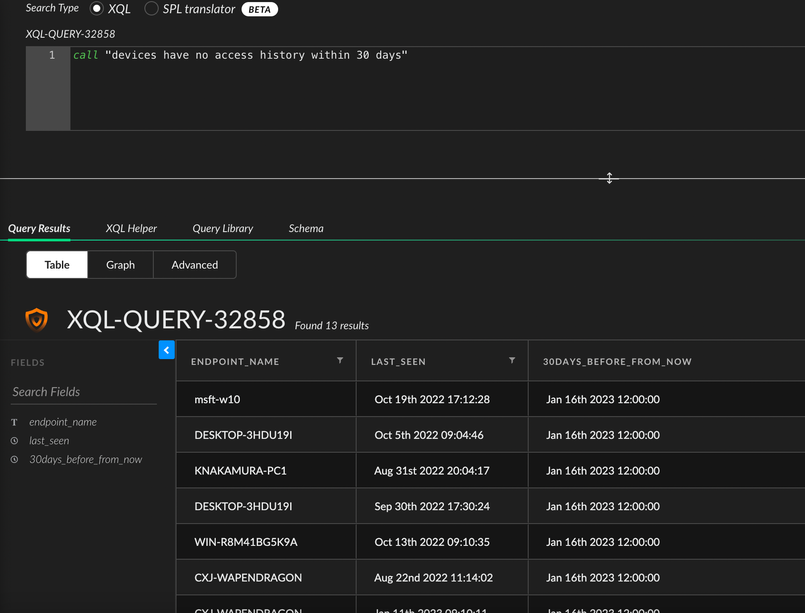Image resolution: width=805 pixels, height=613 pixels.
Task: Open the filter icon on ENDPOINT_NAME column
Action: click(x=340, y=361)
